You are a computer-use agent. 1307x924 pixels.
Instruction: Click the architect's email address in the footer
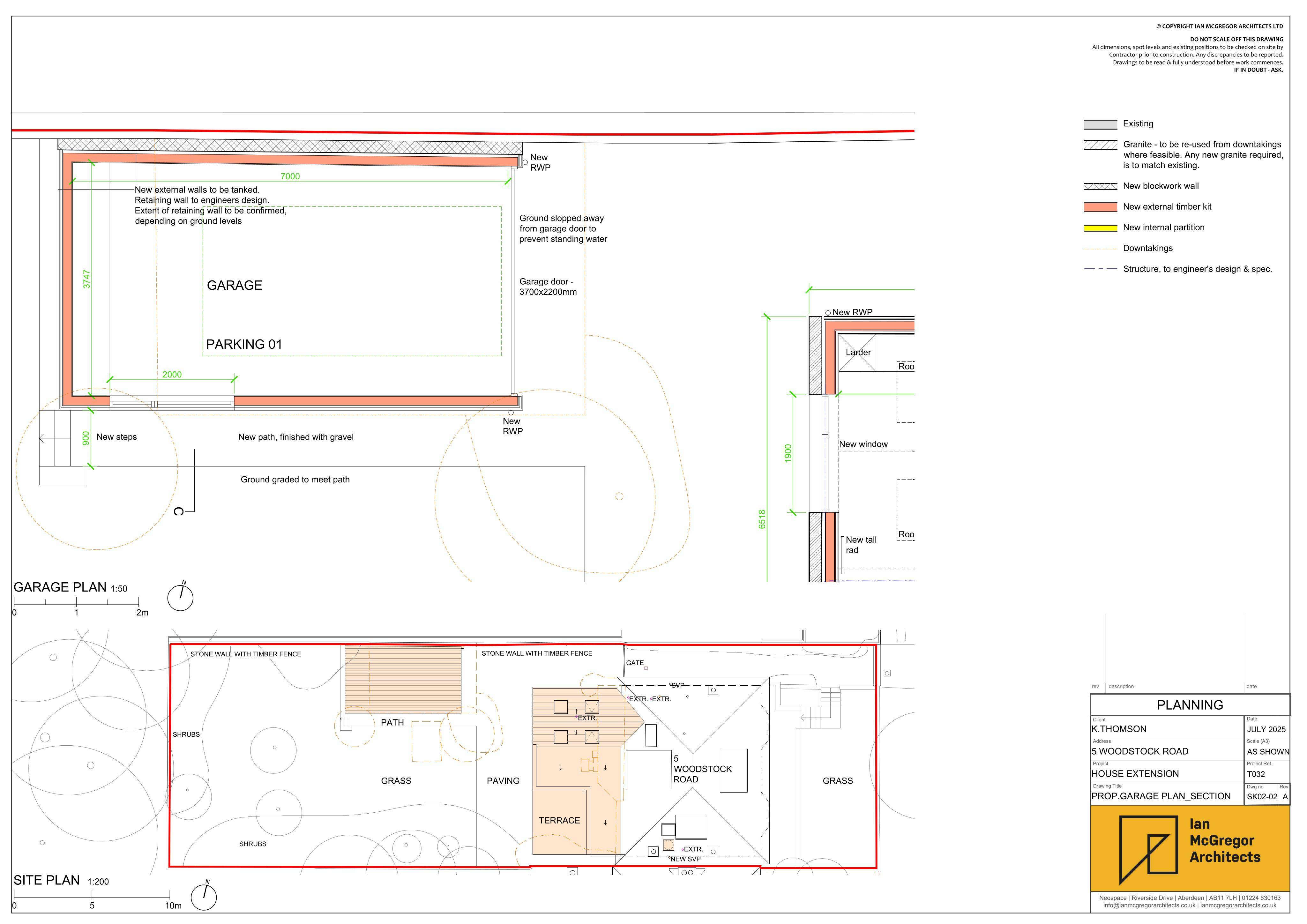coord(1149,905)
